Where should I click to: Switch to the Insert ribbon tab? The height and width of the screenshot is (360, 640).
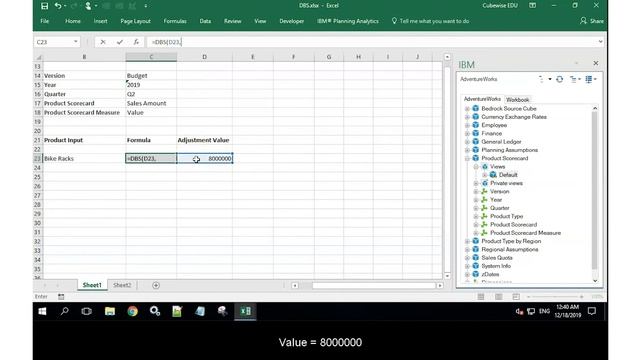[x=100, y=21]
